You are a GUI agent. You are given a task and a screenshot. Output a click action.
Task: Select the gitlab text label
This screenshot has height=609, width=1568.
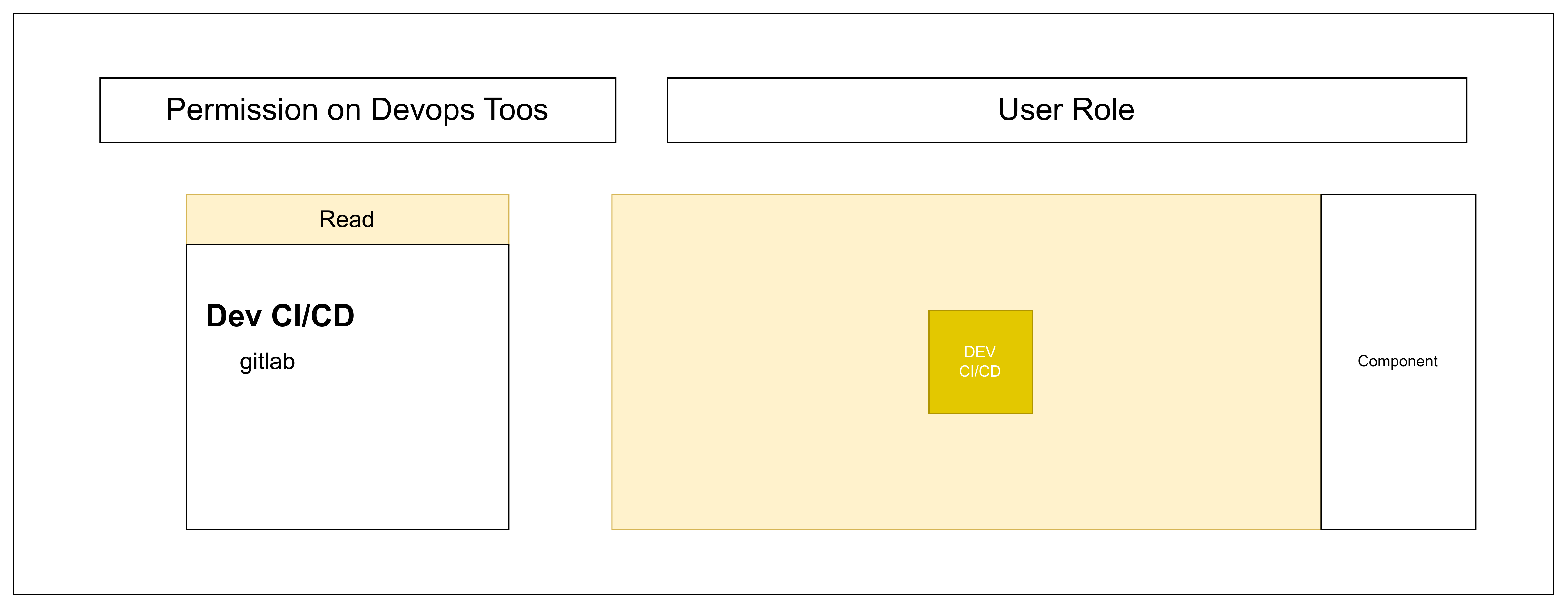point(267,362)
